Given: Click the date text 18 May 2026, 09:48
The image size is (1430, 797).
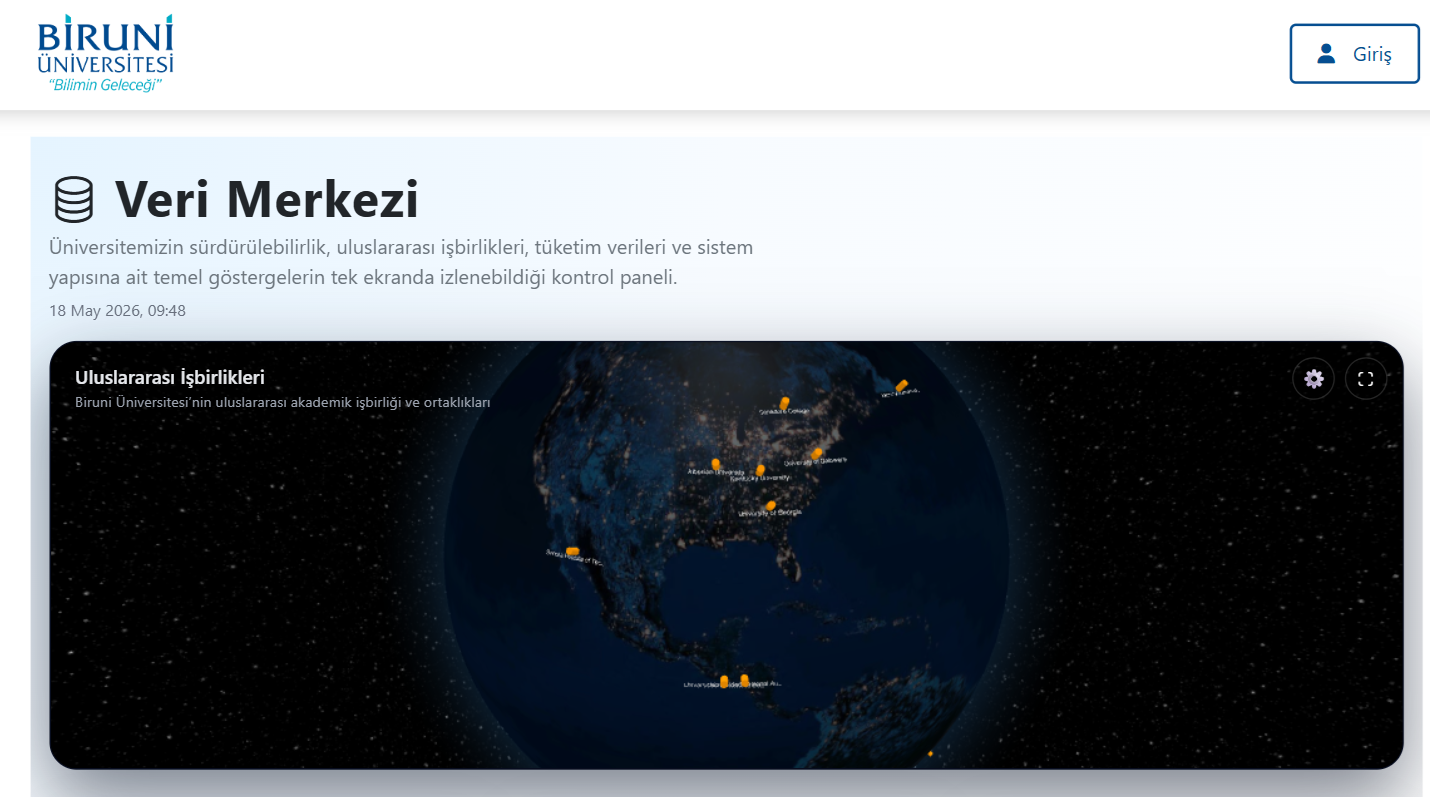Looking at the screenshot, I should tap(117, 310).
